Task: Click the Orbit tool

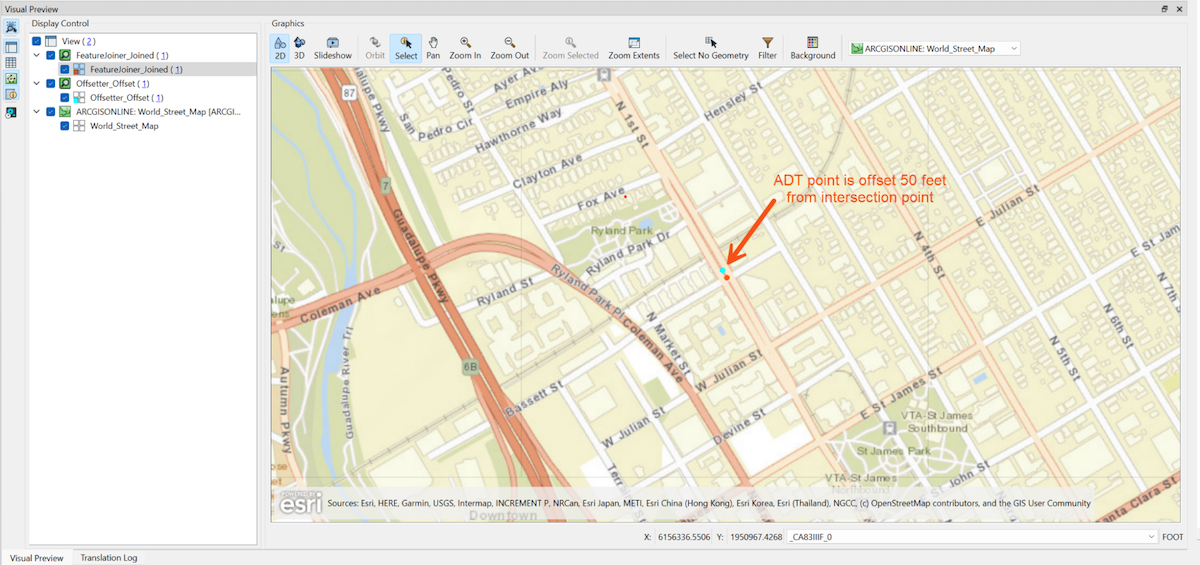Action: click(375, 48)
